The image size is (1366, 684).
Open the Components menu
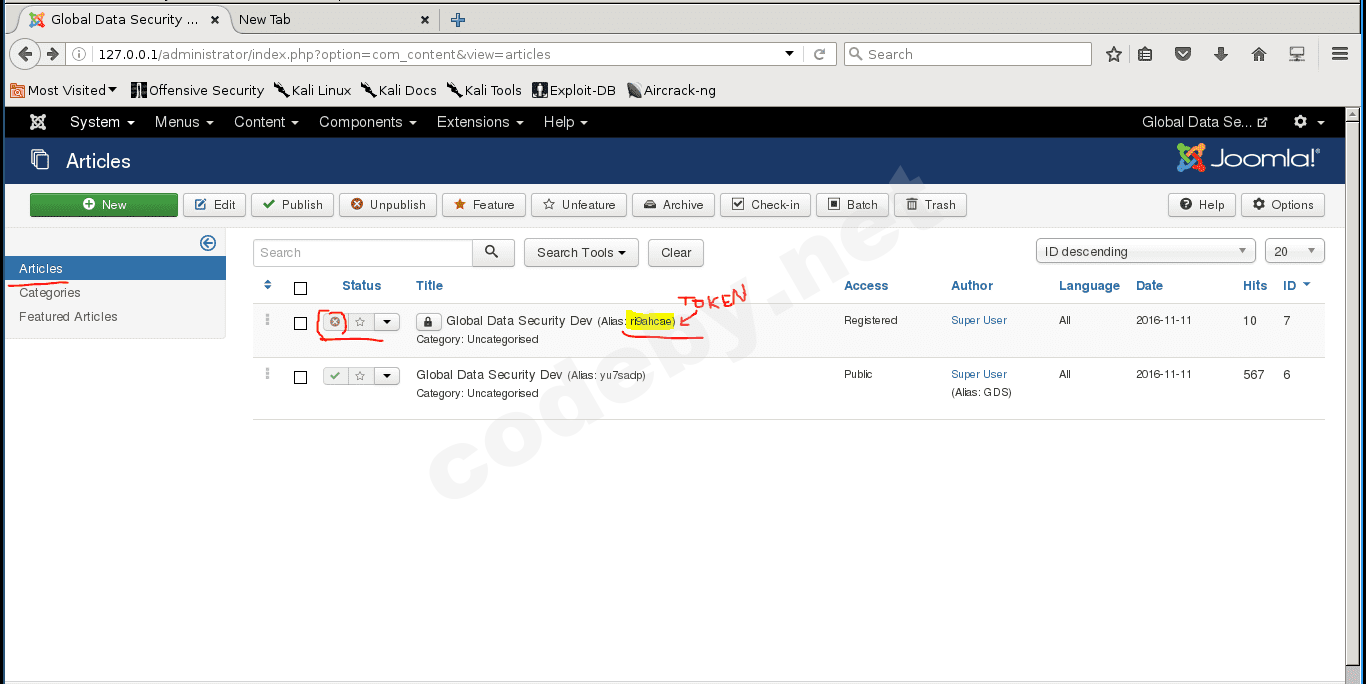(x=367, y=122)
